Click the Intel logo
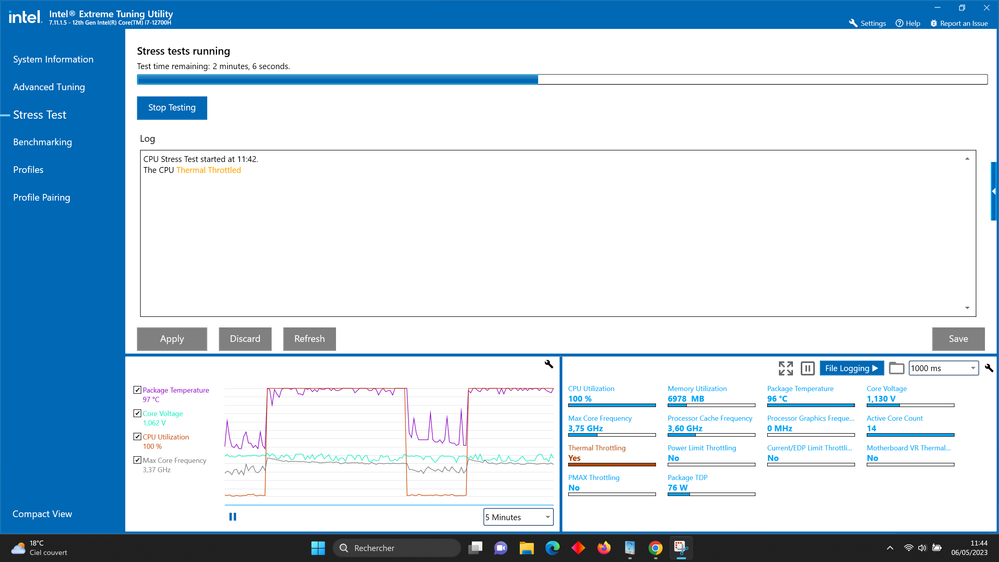Image resolution: width=999 pixels, height=562 pixels. point(24,17)
